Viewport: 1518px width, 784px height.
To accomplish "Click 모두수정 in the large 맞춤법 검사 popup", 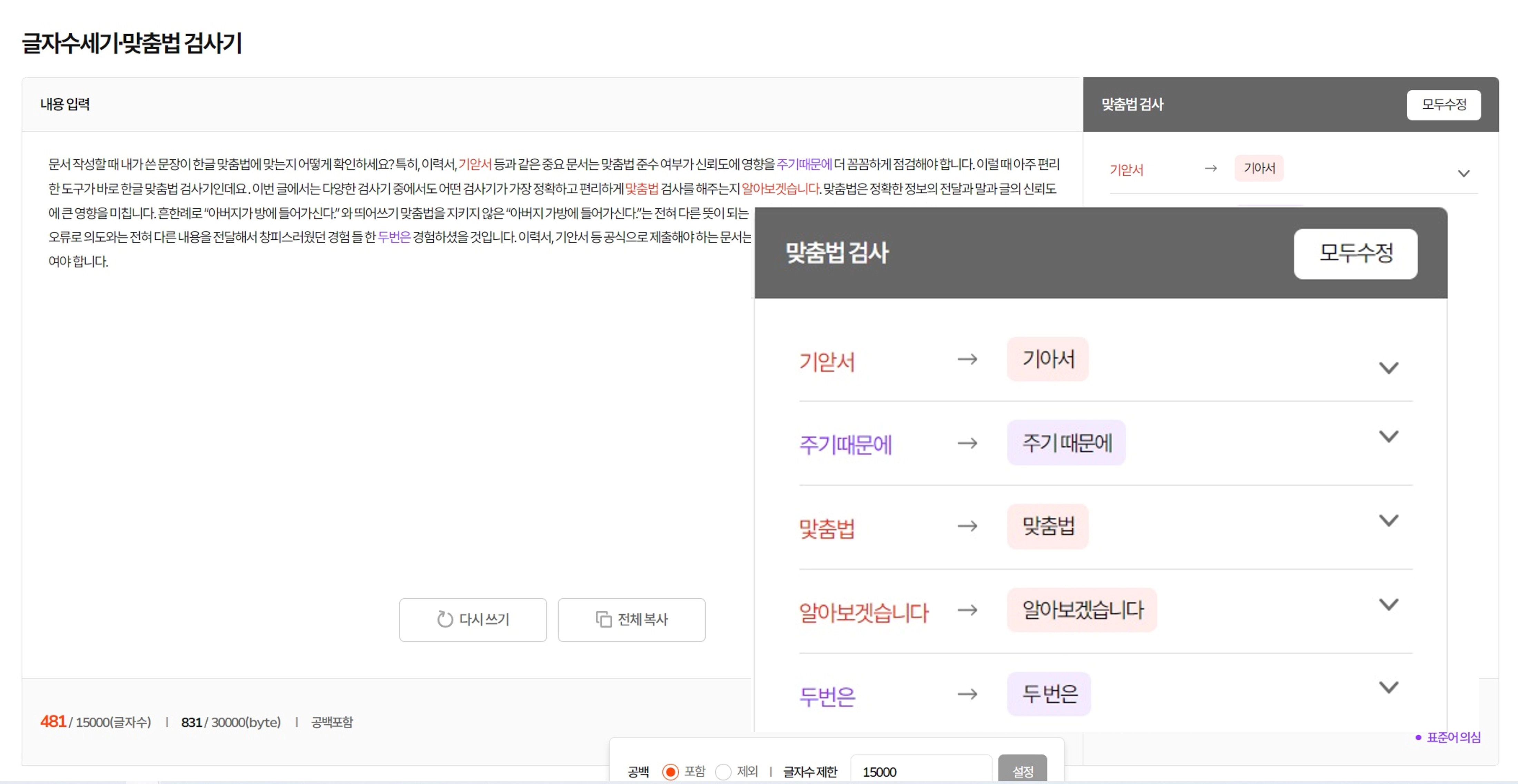I will (x=1356, y=254).
